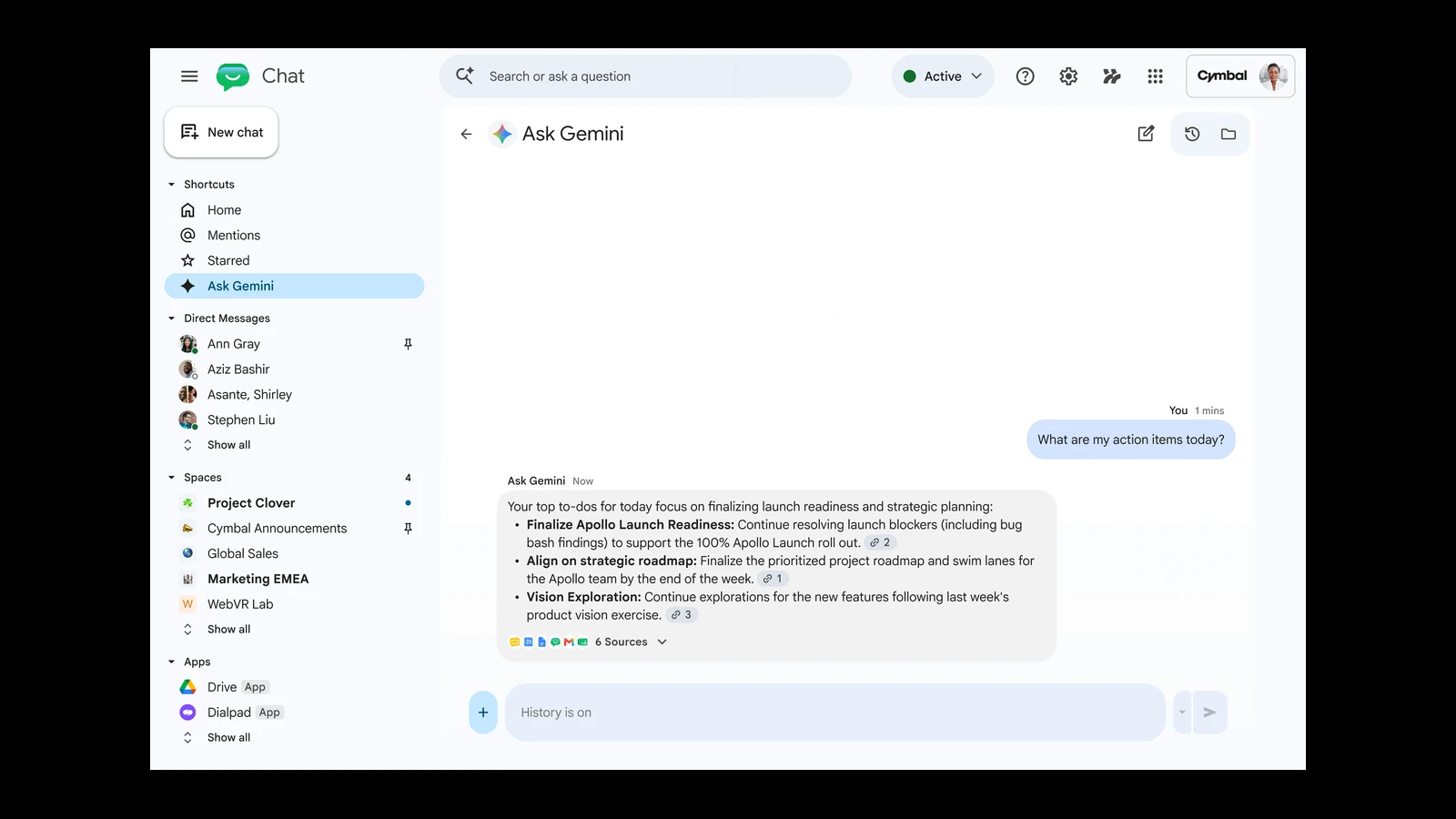The width and height of the screenshot is (1456, 819).
Task: Click the WebVR Lab space icon
Action: coord(188,604)
